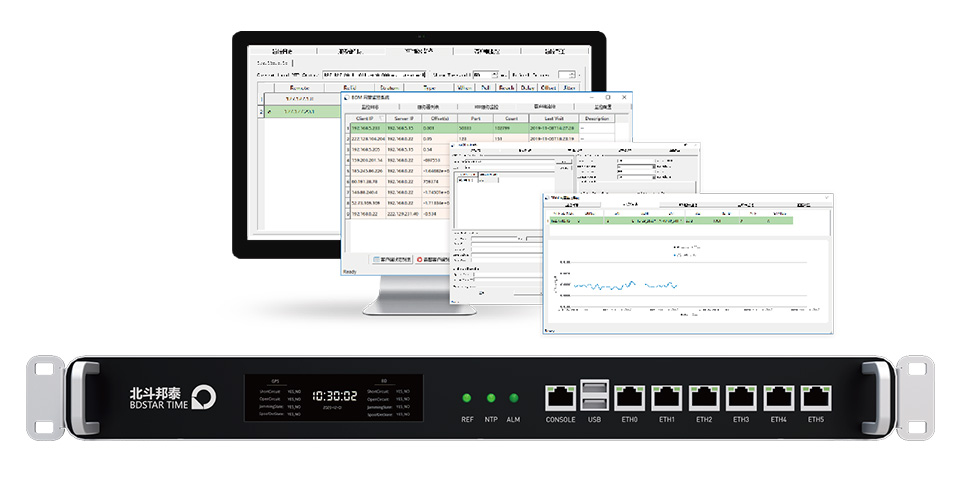Click the BDSTAR TIME logo
The height and width of the screenshot is (480, 960).
coord(172,397)
